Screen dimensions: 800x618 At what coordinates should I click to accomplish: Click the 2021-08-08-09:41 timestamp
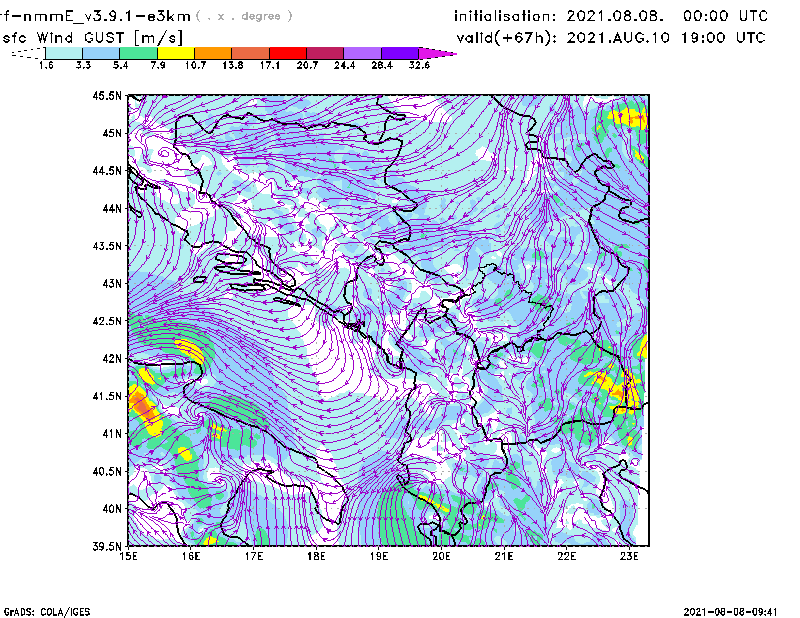click(730, 612)
